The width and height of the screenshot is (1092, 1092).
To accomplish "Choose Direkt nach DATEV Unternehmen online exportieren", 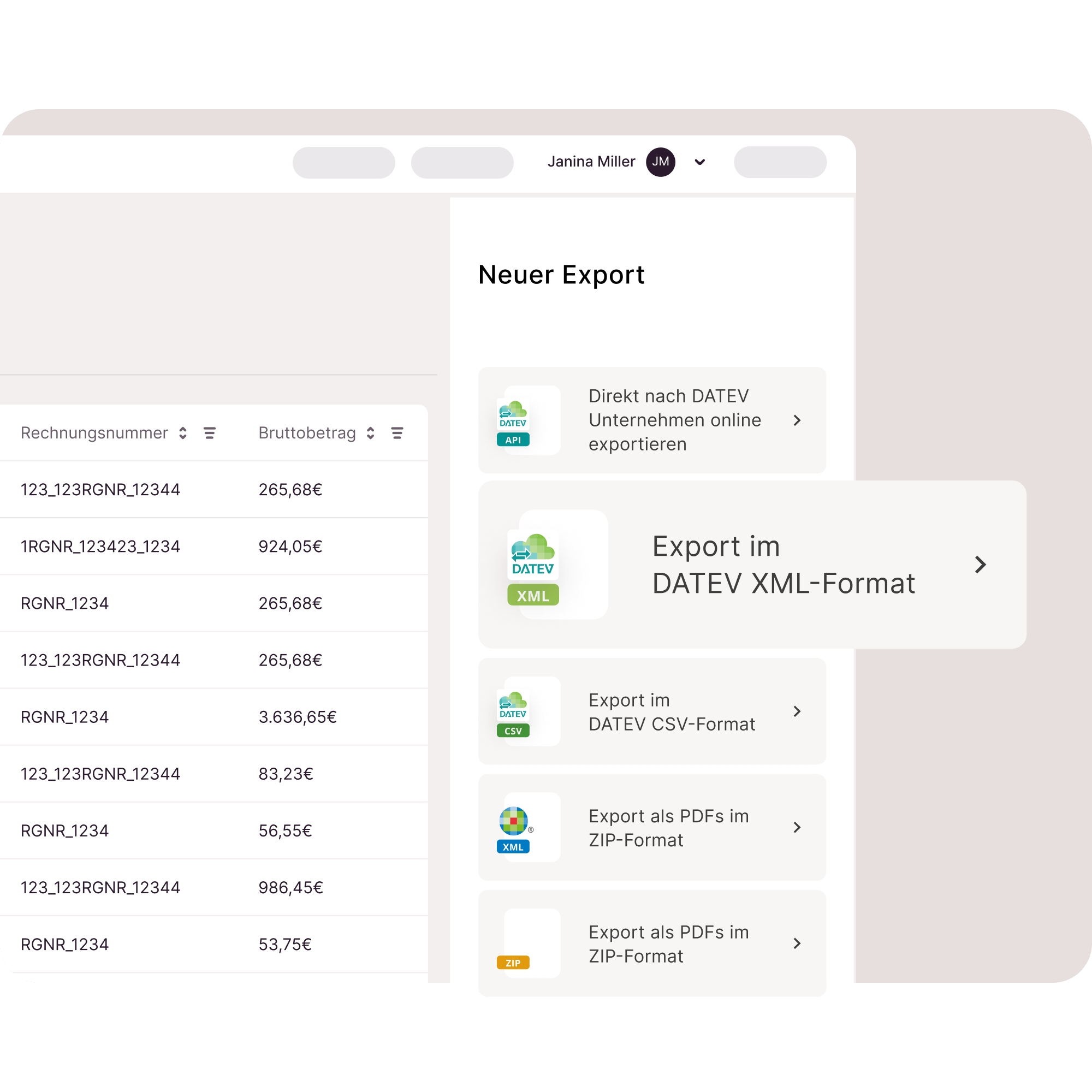I will (674, 420).
